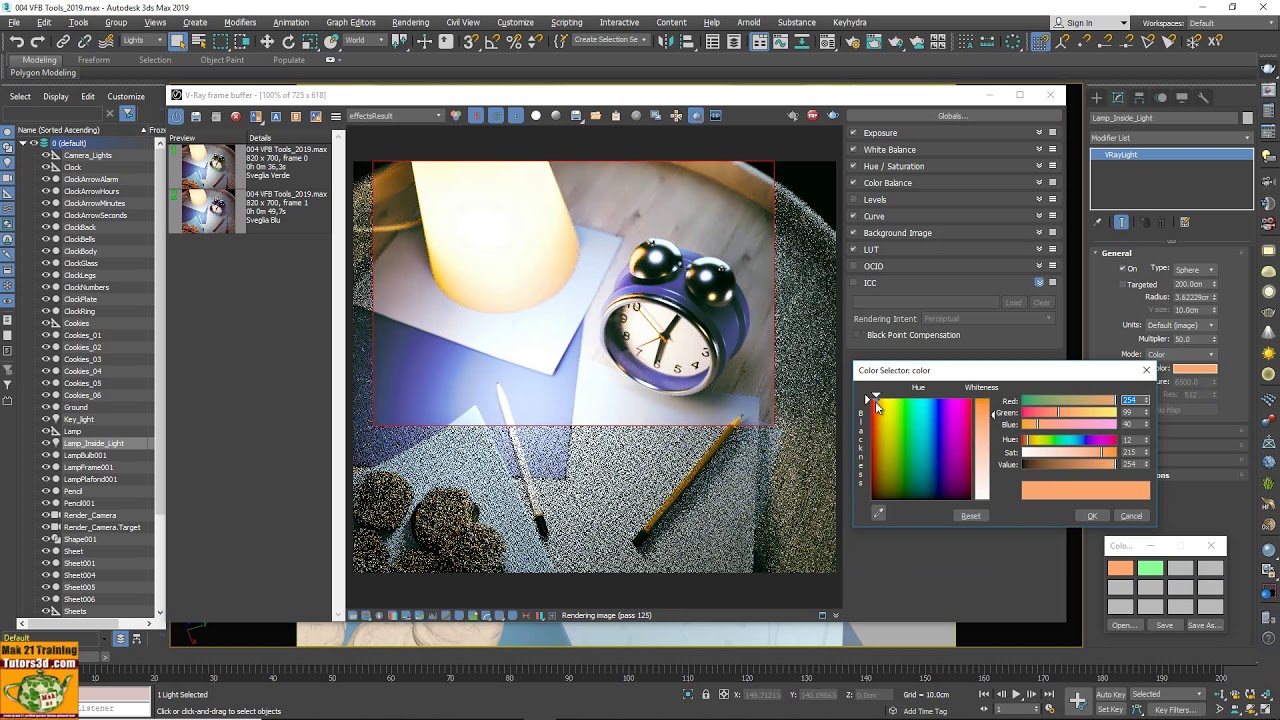Click the stop rendering red icon in VFB
The image size is (1280, 720).
(812, 116)
